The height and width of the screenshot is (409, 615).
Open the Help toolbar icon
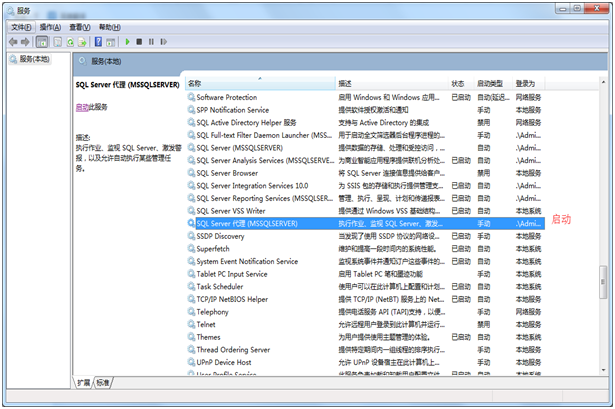click(x=98, y=42)
